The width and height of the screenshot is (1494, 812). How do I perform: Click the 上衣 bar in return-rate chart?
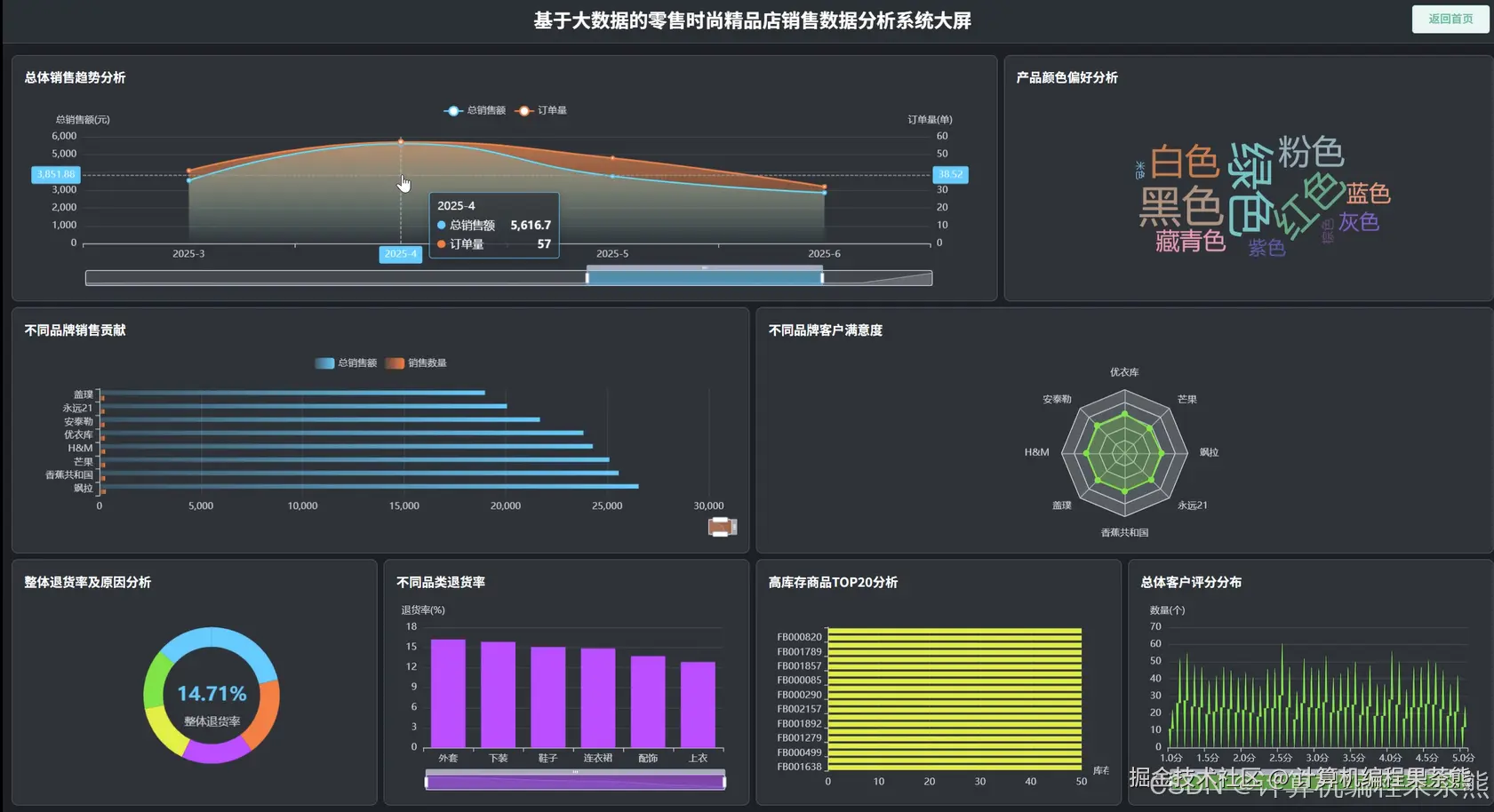coord(698,705)
